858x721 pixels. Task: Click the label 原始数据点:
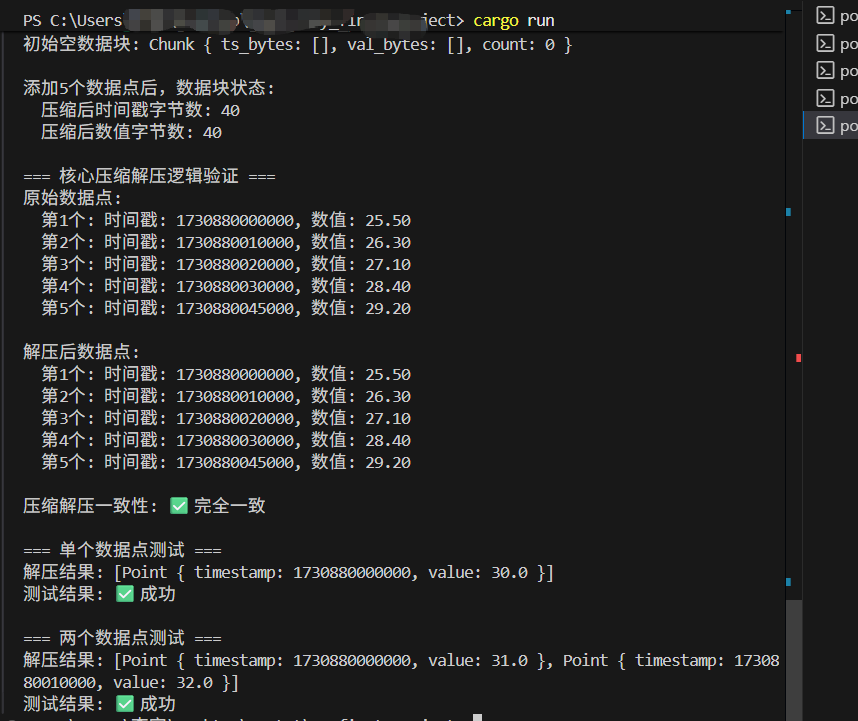[72, 198]
